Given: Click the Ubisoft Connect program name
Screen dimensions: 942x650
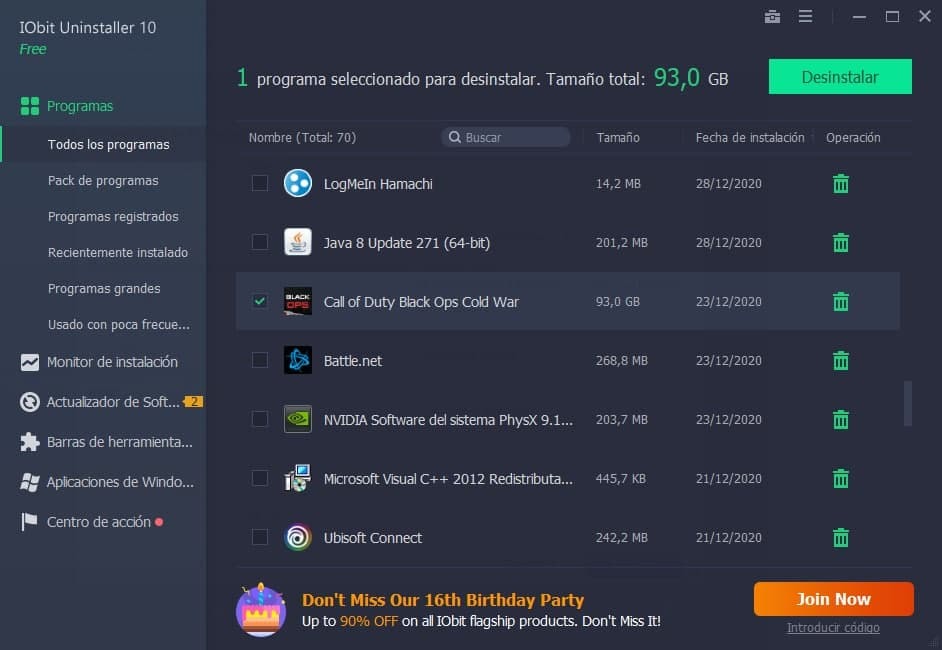Looking at the screenshot, I should pos(372,538).
